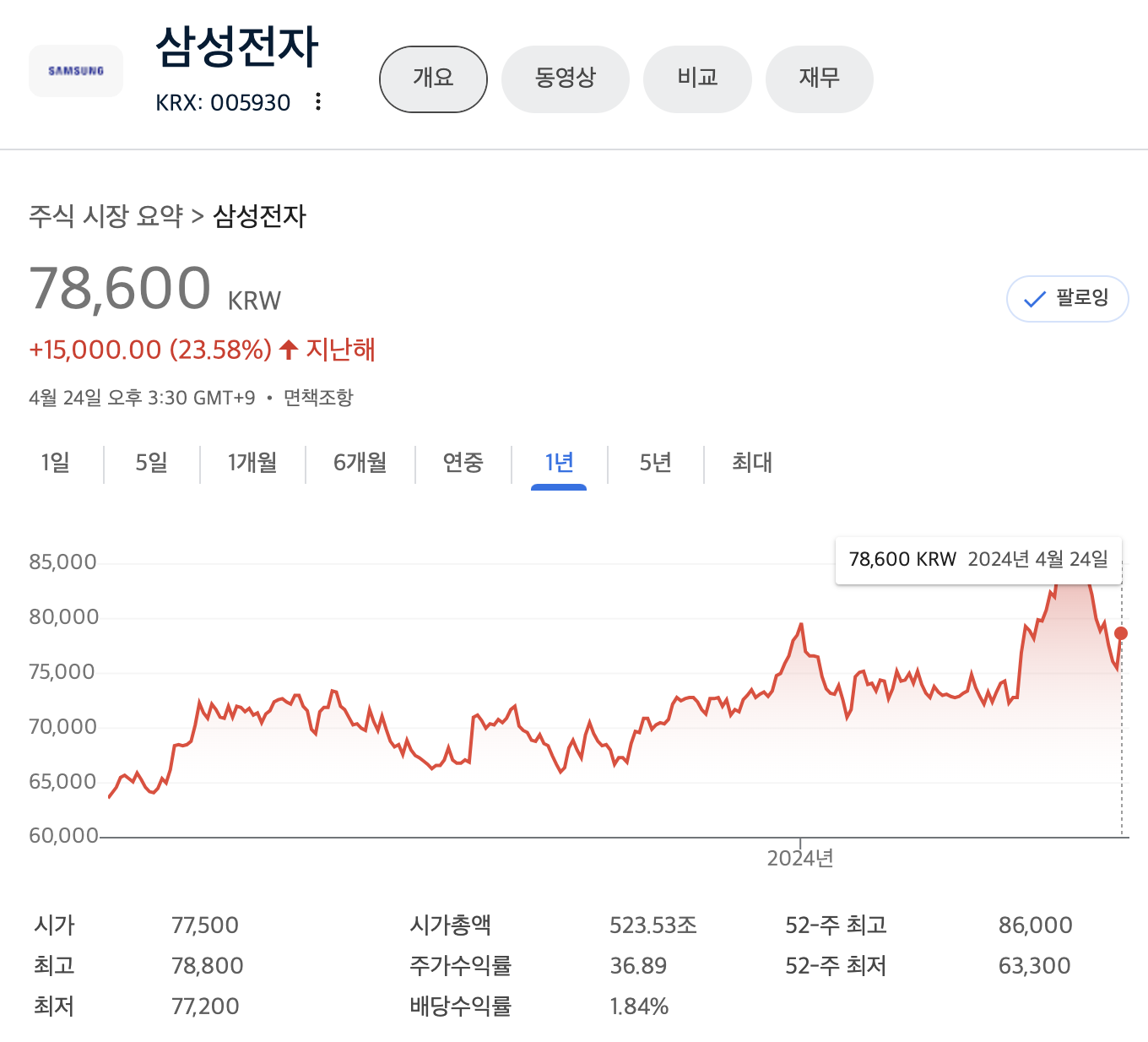Open the three-dot menu next to KRX: 005930
The height and width of the screenshot is (1042, 1148).
[318, 102]
